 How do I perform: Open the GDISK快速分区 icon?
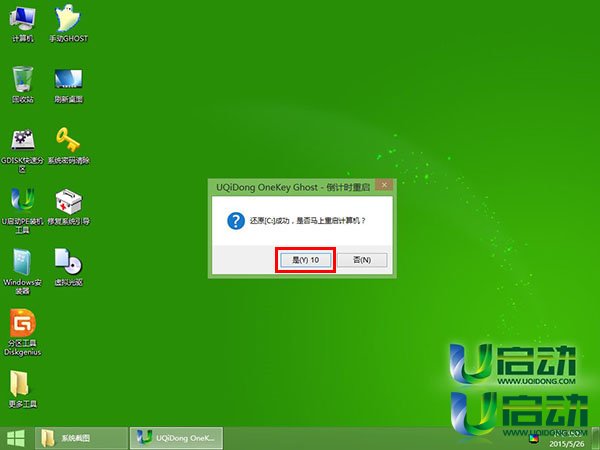click(22, 150)
